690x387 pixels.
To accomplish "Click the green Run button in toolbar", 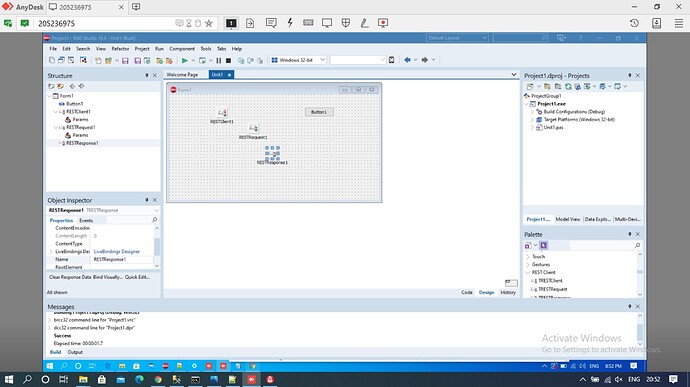I will point(184,60).
